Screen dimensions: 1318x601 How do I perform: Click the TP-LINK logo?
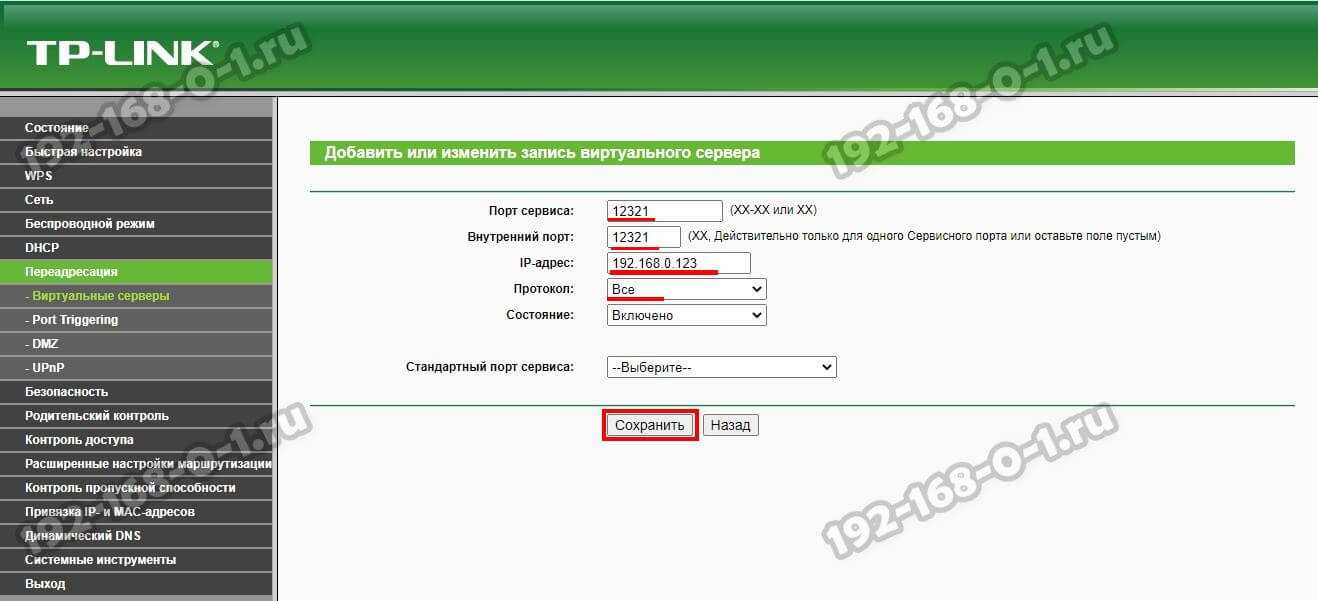pos(120,53)
